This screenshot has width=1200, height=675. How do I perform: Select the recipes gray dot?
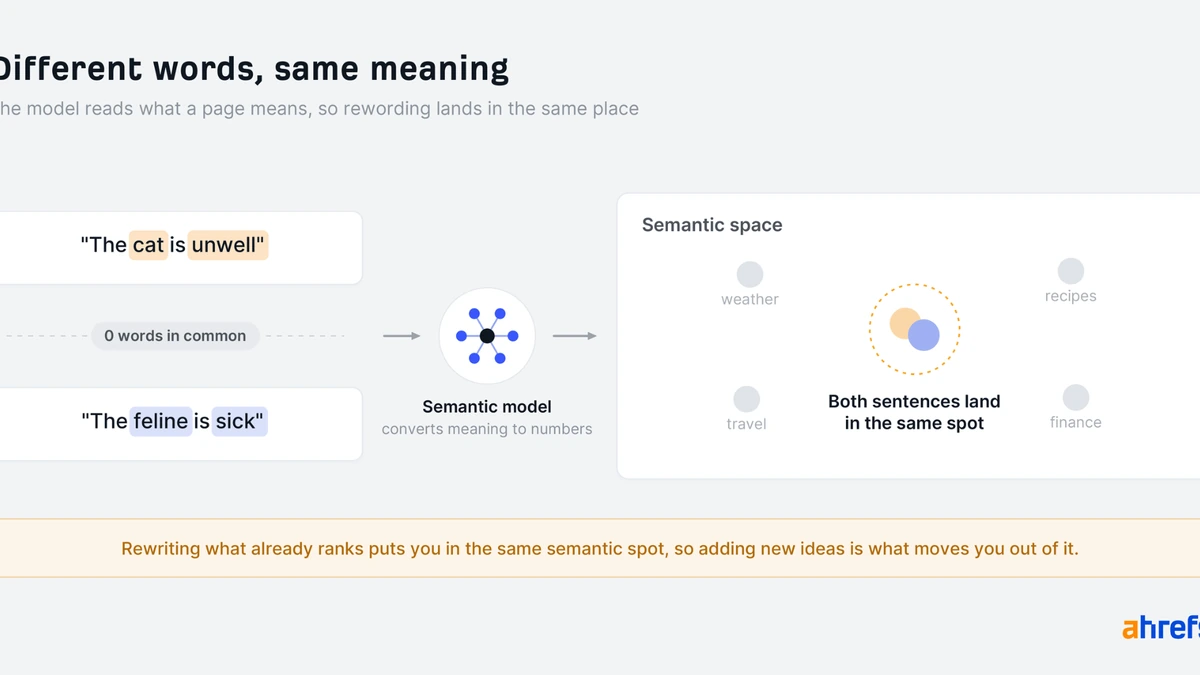tap(1071, 271)
